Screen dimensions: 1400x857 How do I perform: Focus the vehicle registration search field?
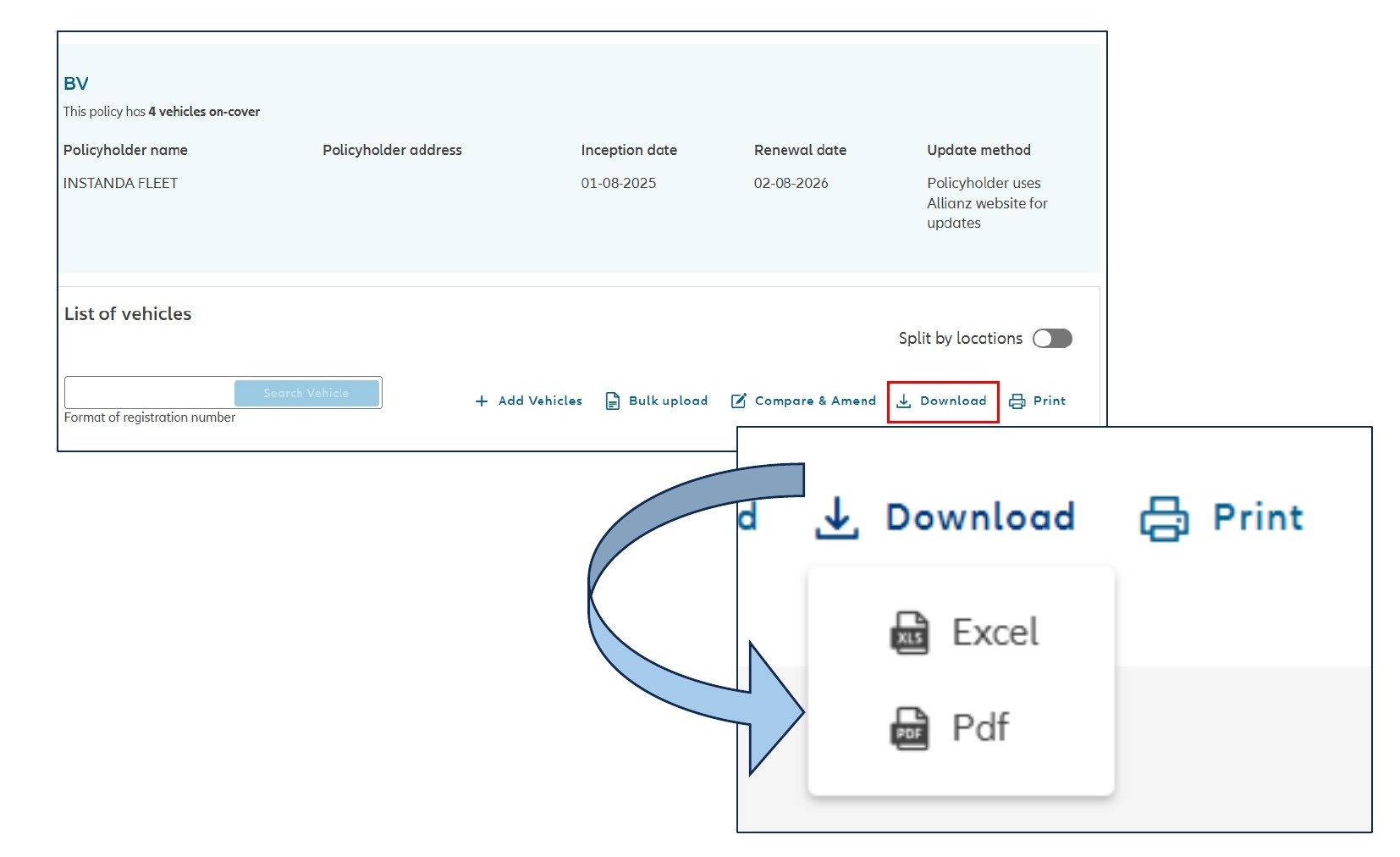click(150, 393)
